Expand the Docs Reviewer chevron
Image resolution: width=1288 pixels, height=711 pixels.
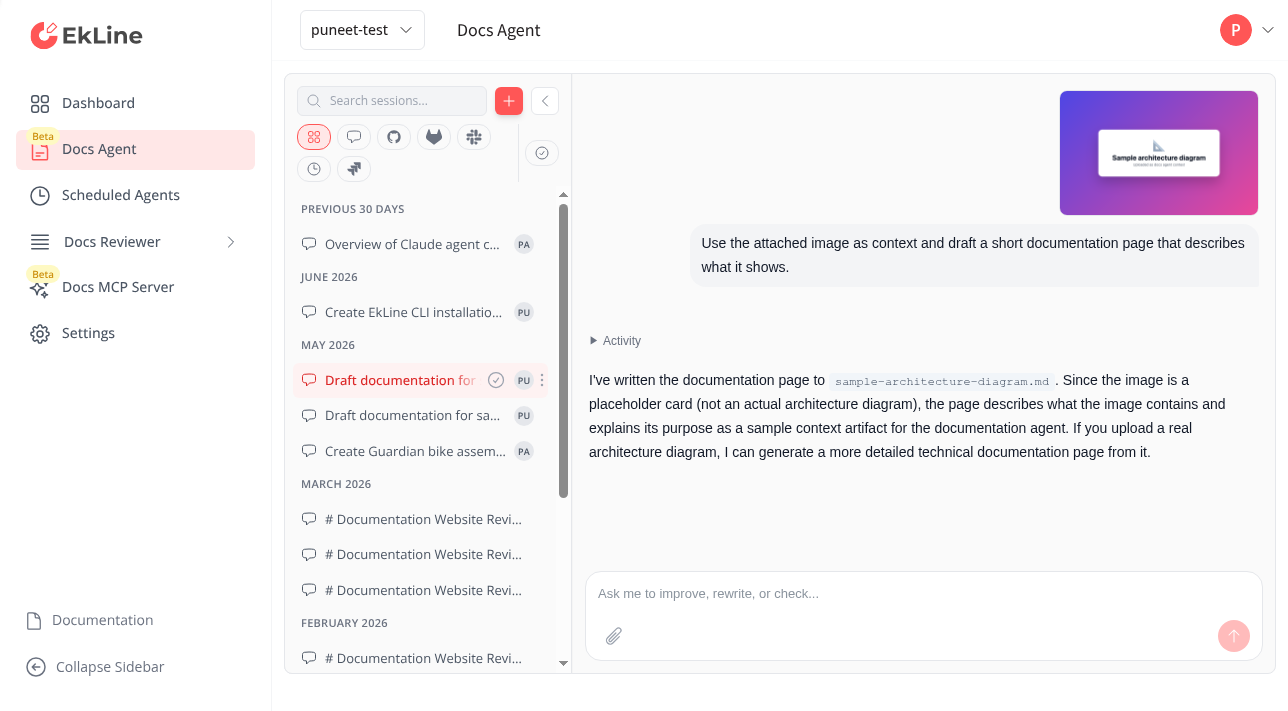click(x=231, y=242)
